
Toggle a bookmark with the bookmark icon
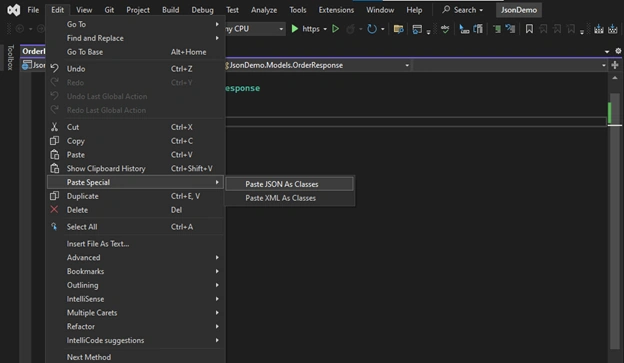[x=529, y=29]
